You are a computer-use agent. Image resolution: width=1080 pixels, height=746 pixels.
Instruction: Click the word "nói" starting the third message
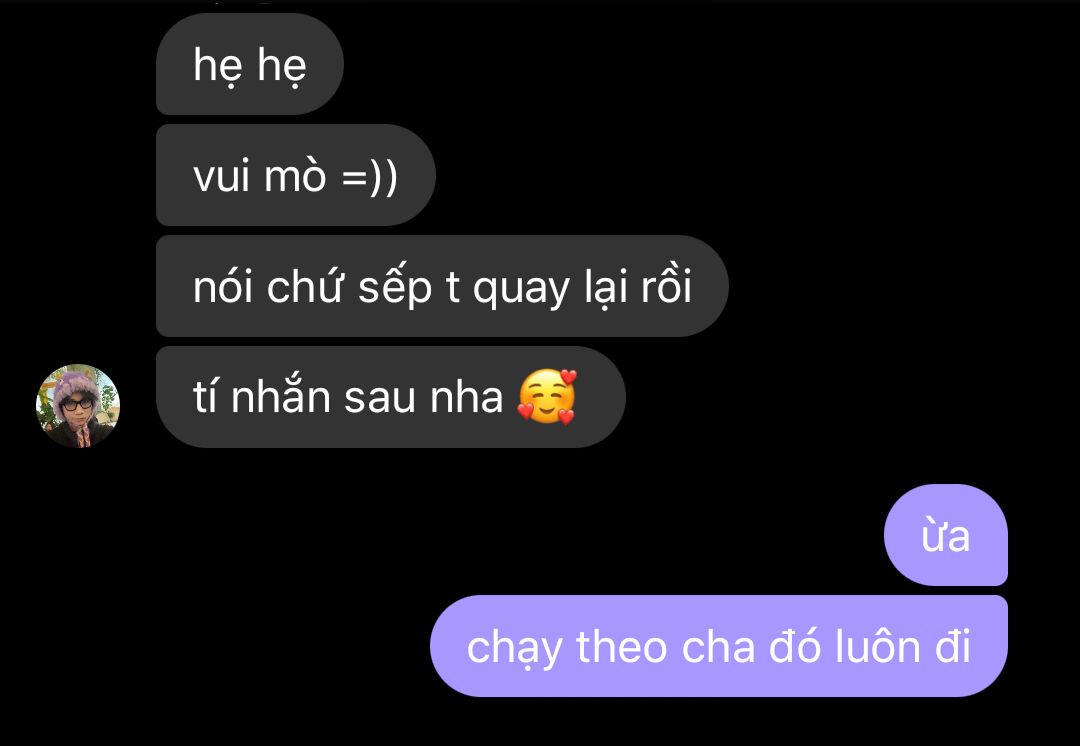click(x=223, y=286)
